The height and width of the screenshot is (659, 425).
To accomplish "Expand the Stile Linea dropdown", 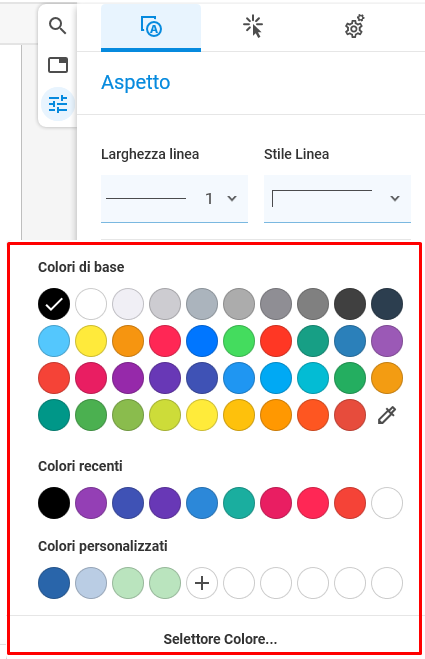I will coord(337,198).
